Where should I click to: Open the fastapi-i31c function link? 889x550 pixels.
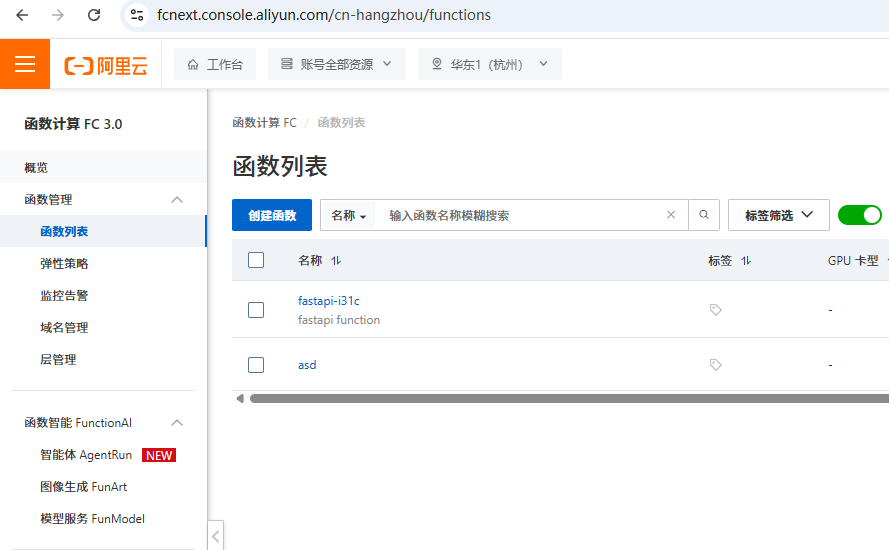[x=329, y=301]
